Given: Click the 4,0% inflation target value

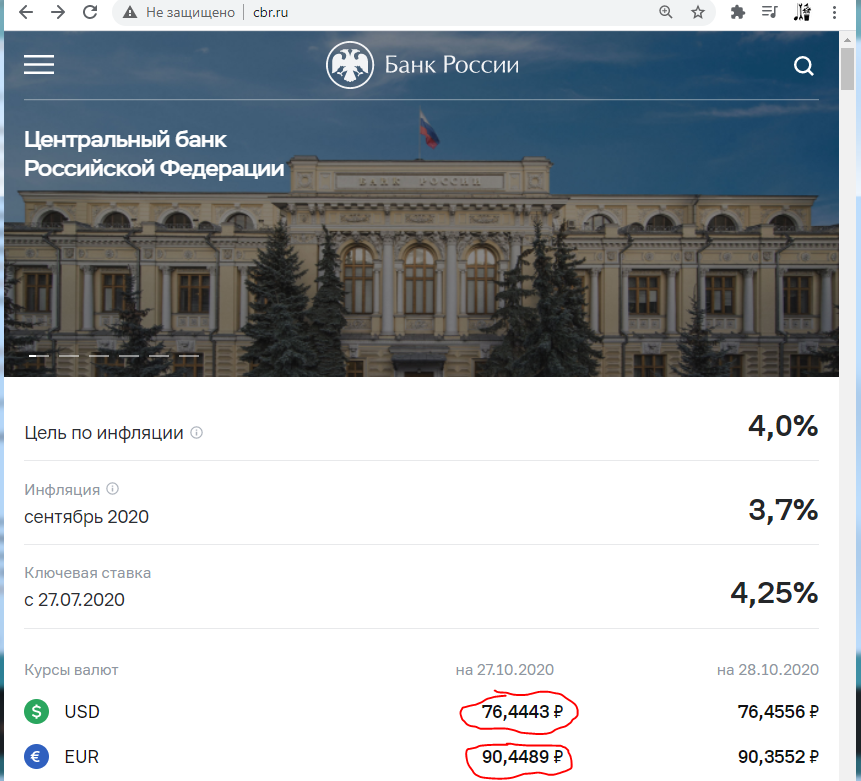Looking at the screenshot, I should click(783, 426).
